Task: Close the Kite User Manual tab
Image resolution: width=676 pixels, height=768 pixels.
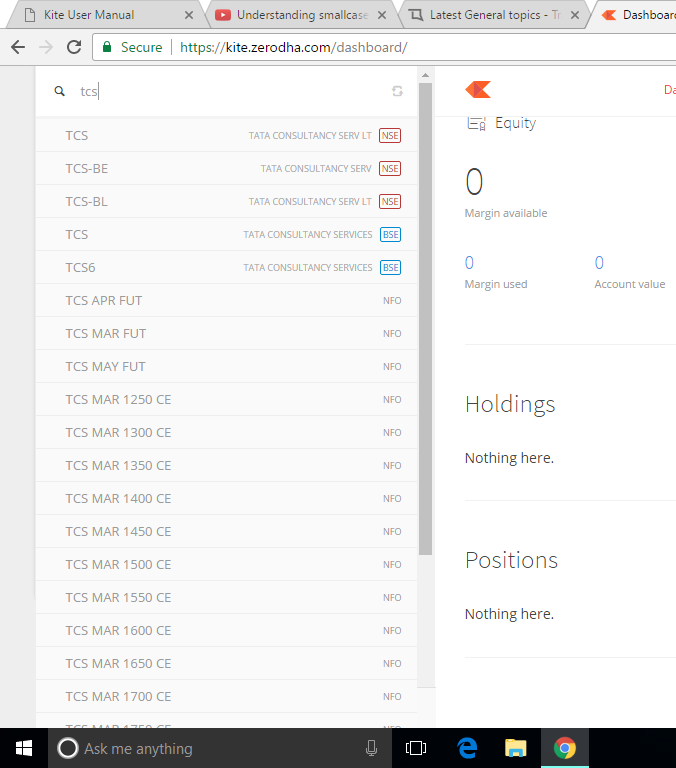Action: tap(189, 15)
